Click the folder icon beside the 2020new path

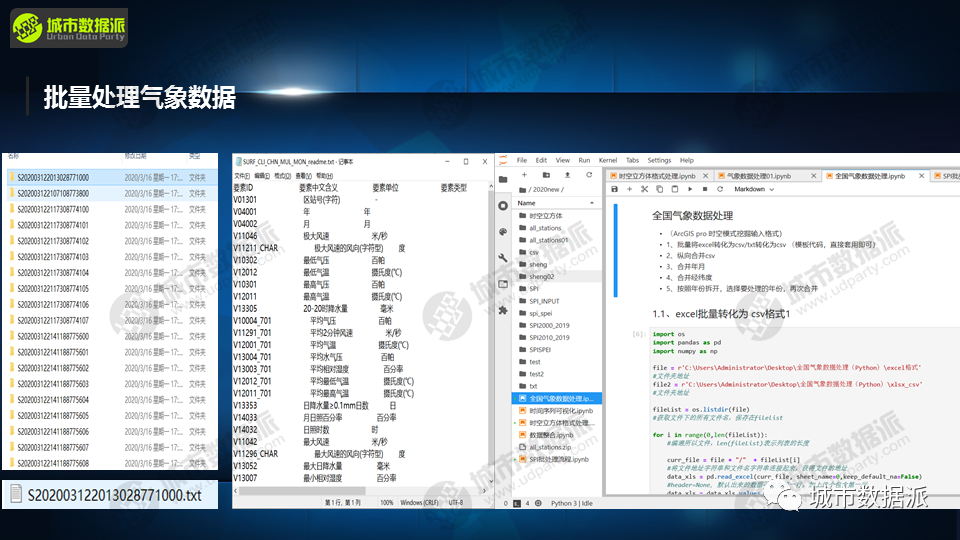522,190
